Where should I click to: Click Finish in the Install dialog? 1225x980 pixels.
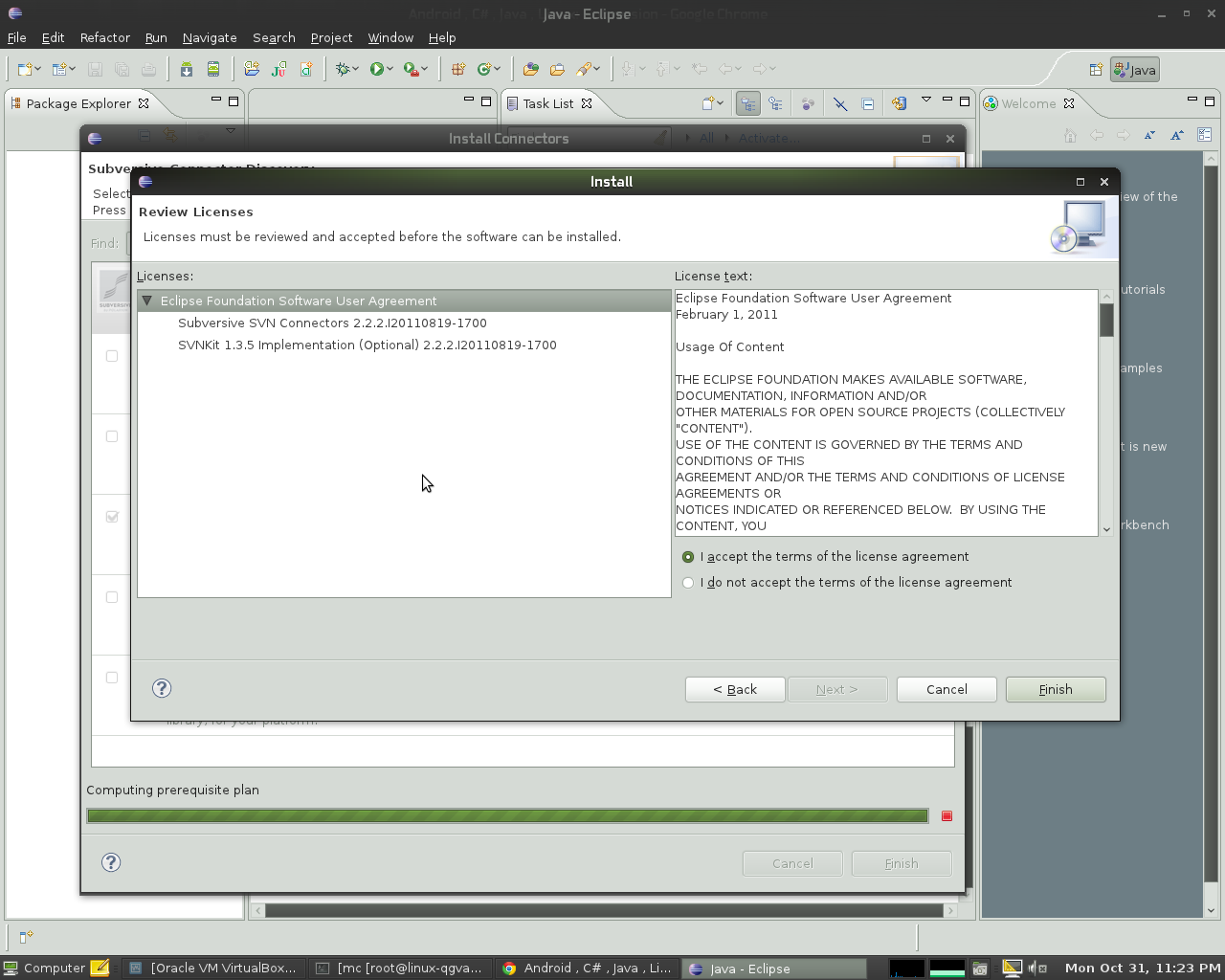(1056, 689)
